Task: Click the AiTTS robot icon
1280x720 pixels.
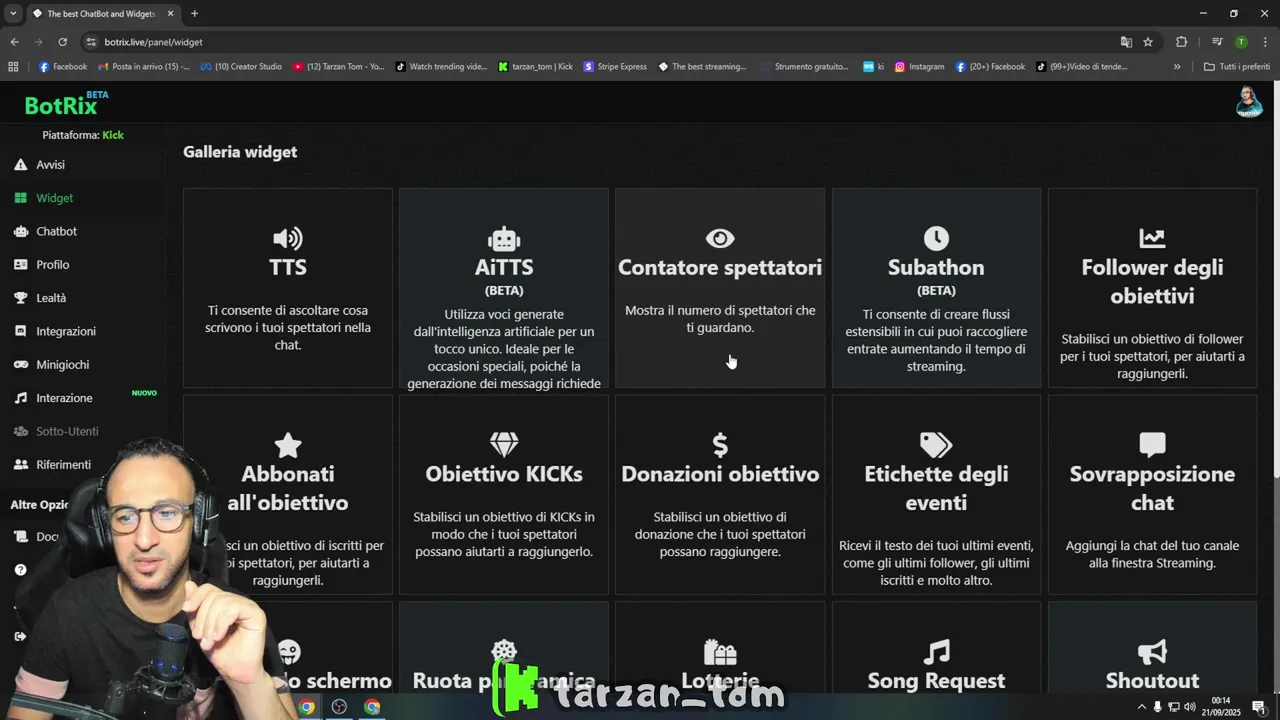Action: point(504,238)
